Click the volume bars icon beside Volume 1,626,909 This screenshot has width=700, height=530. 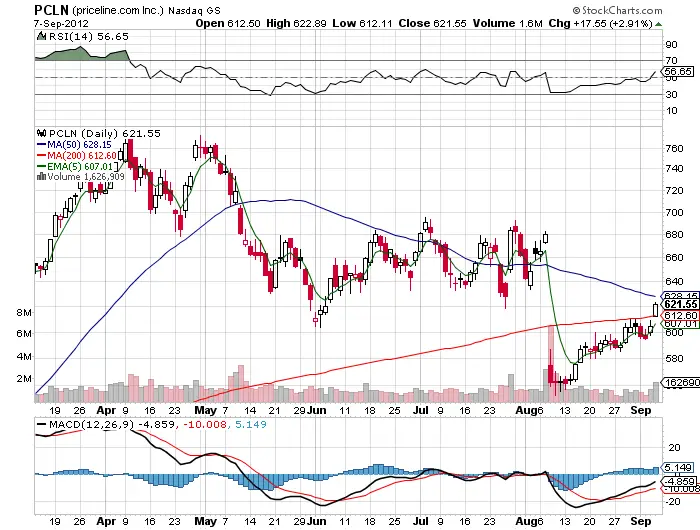pyautogui.click(x=42, y=176)
